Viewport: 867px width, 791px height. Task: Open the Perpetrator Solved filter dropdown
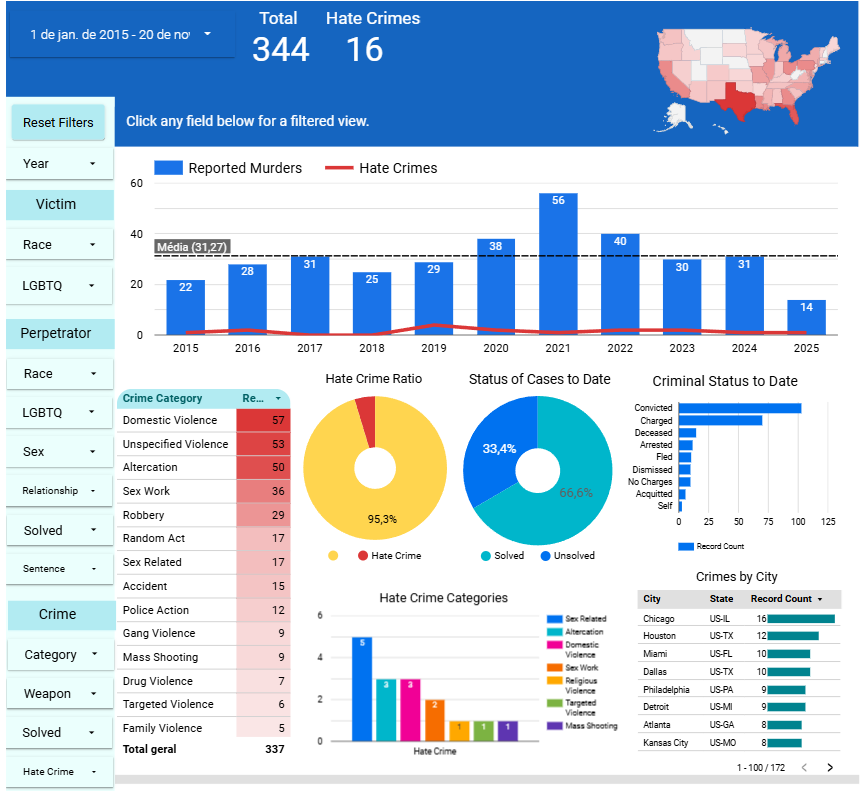coord(60,530)
